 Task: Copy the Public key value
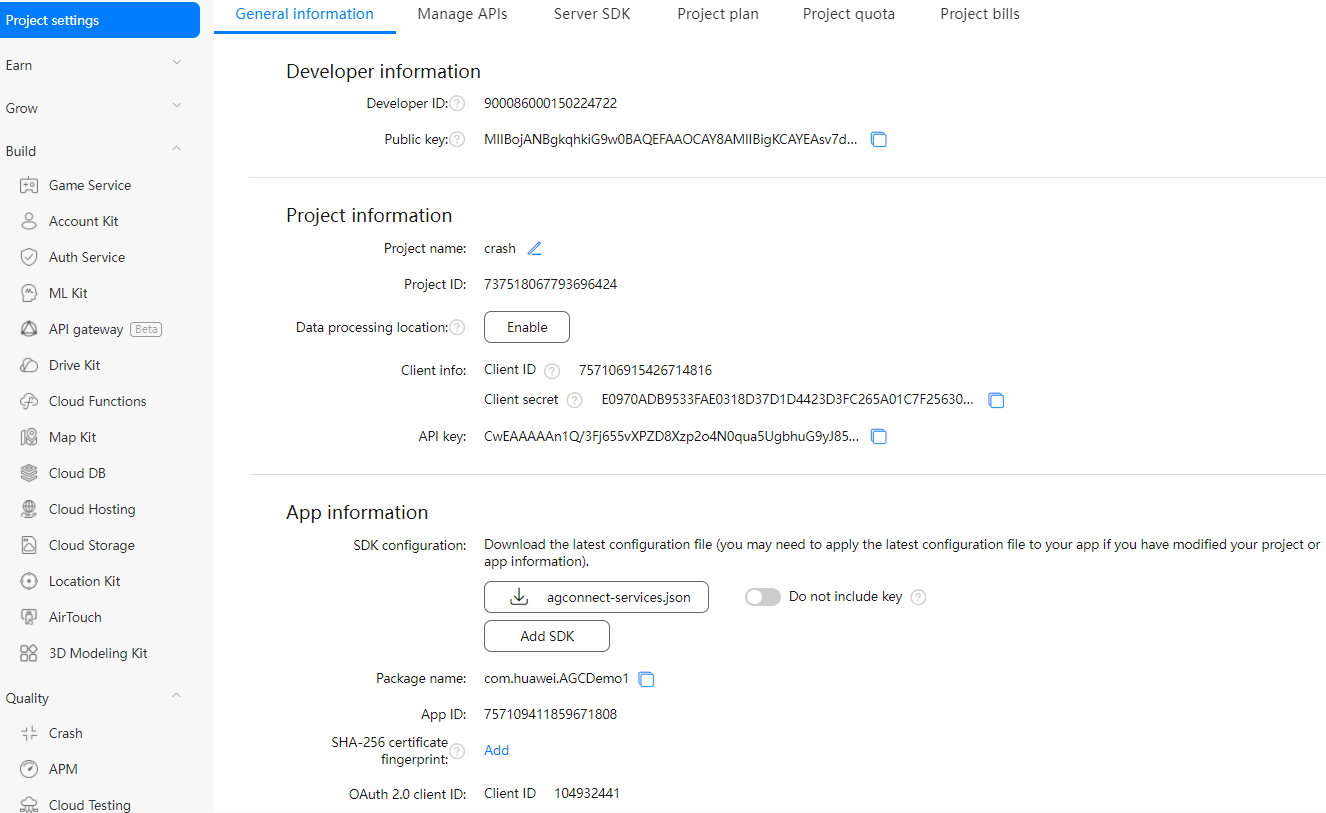[879, 140]
